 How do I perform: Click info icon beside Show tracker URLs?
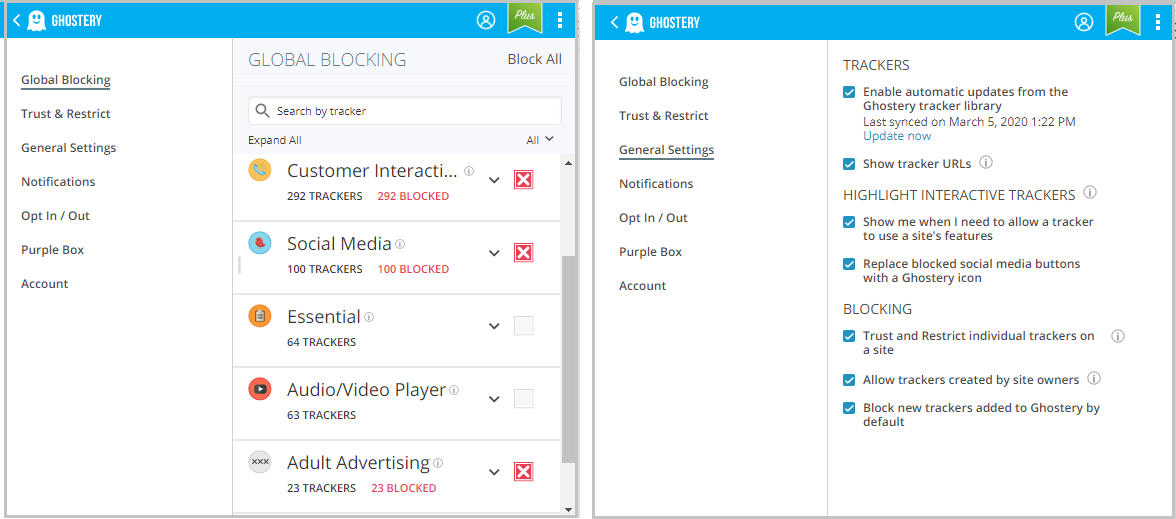986,162
